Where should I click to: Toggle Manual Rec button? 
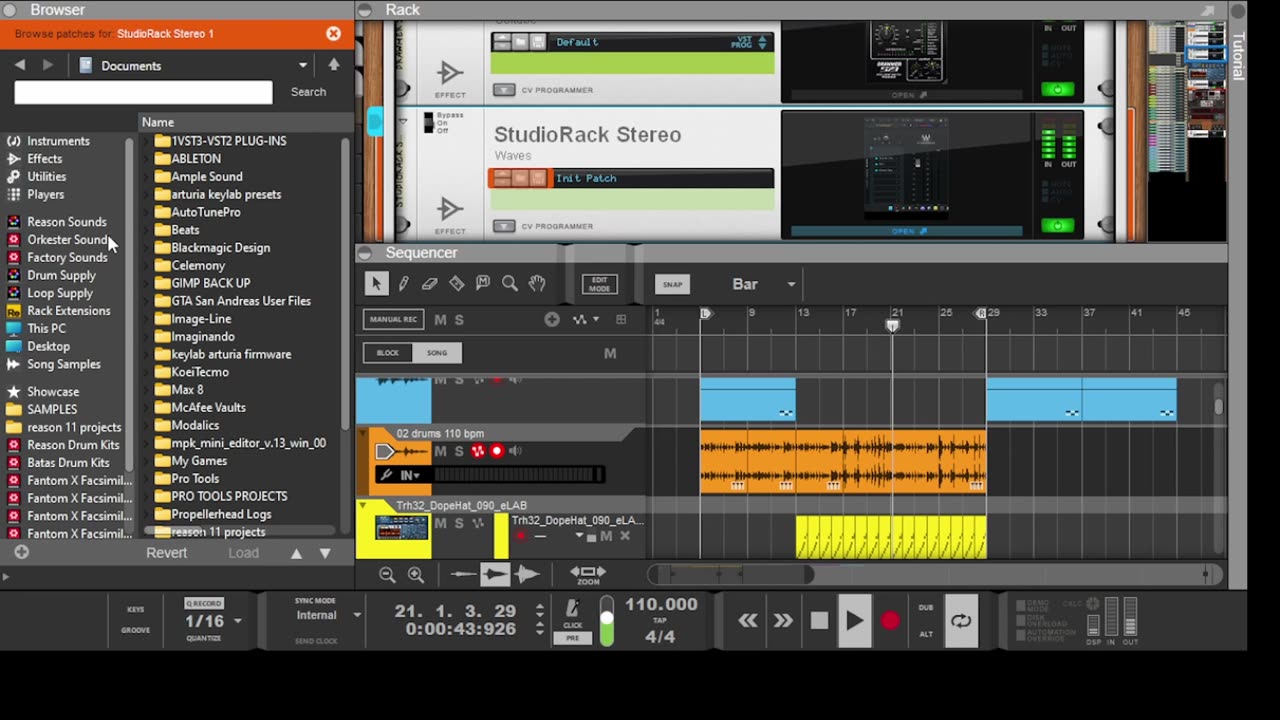[x=393, y=319]
